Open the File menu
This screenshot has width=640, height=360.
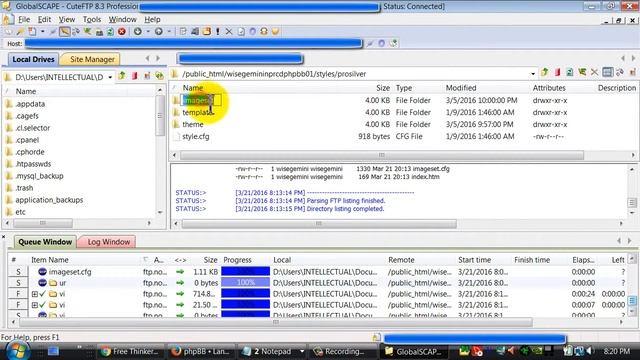tap(24, 19)
